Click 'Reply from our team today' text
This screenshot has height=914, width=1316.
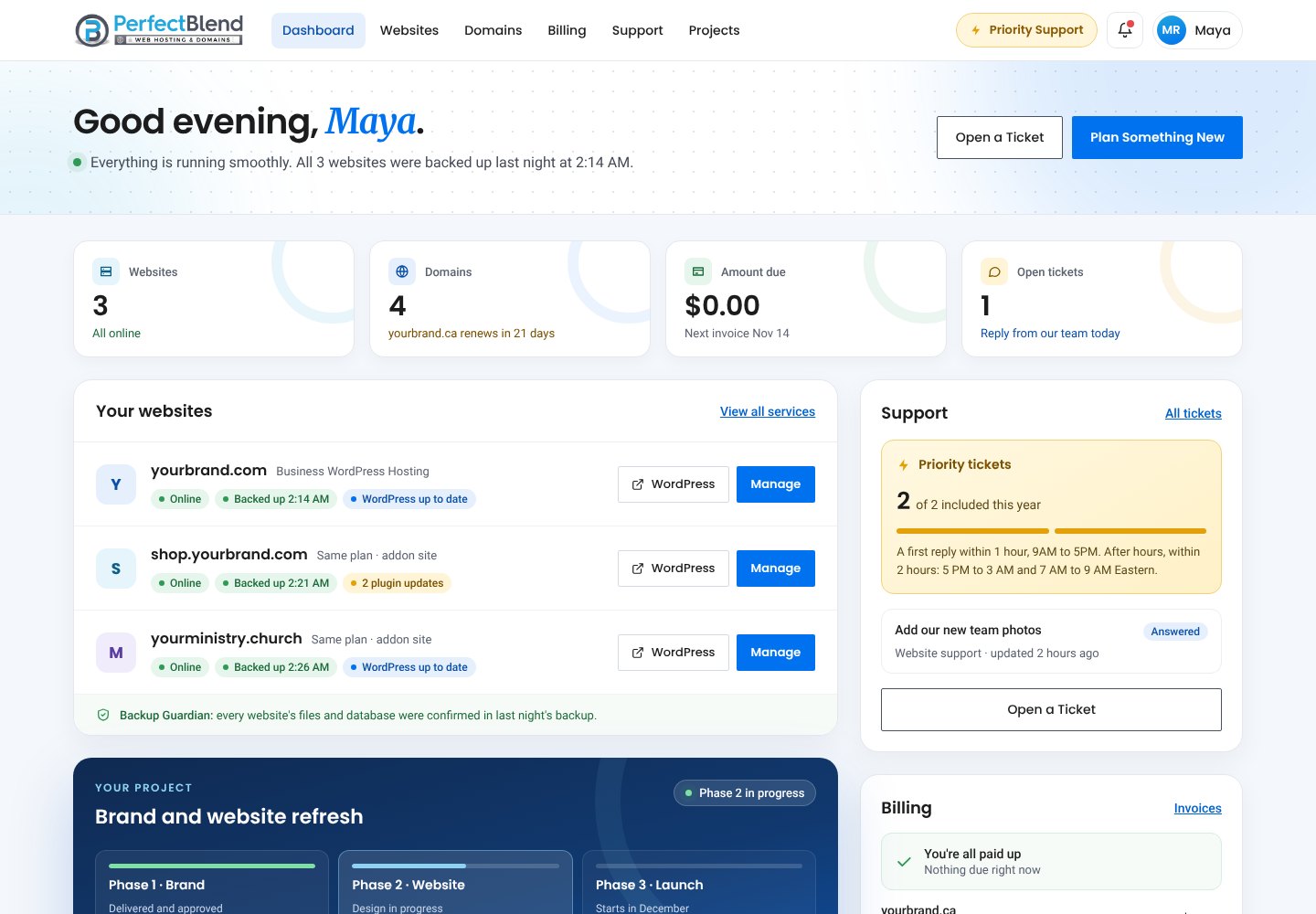click(x=1050, y=334)
